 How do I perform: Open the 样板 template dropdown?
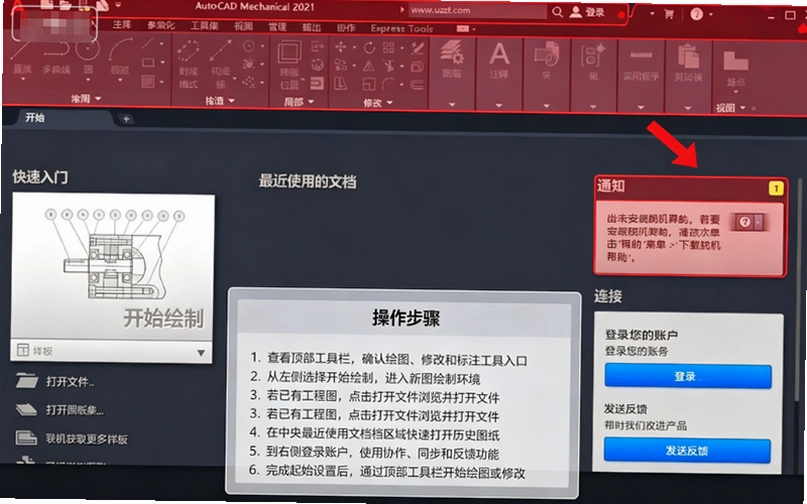click(x=201, y=353)
